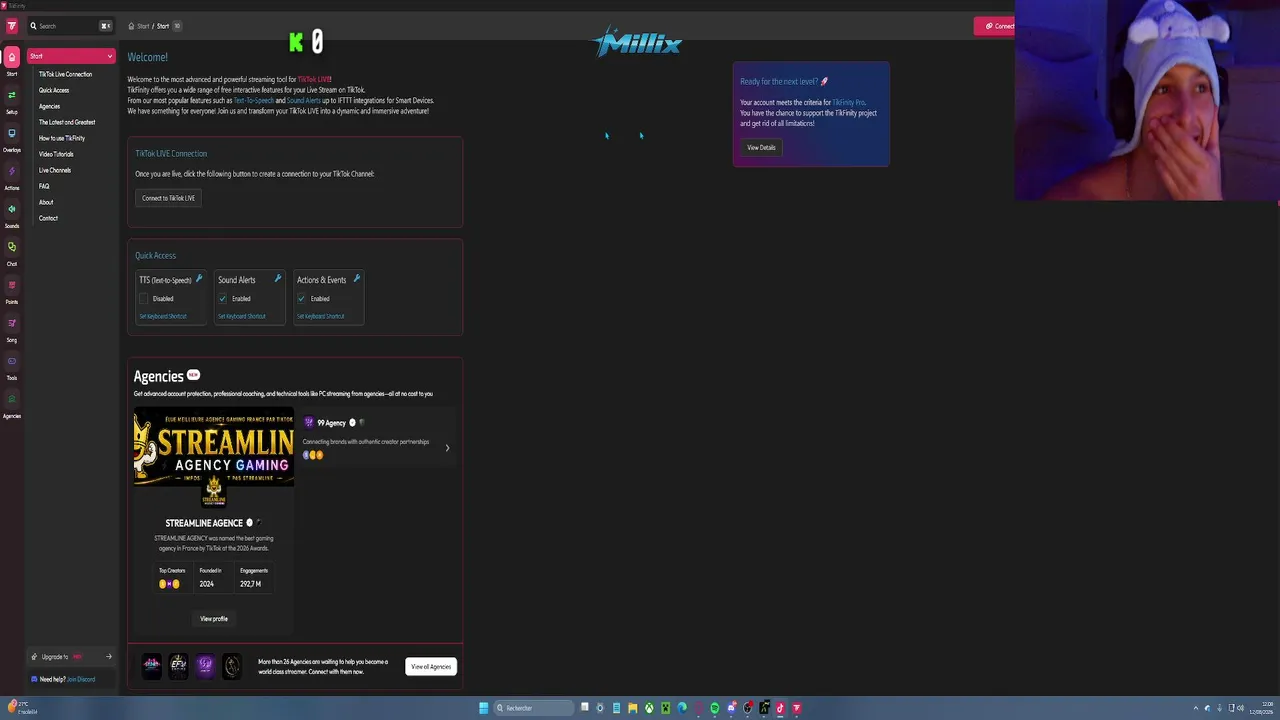Follow the Text-To-Speech link in welcome text
The image size is (1280, 720).
(x=253, y=100)
